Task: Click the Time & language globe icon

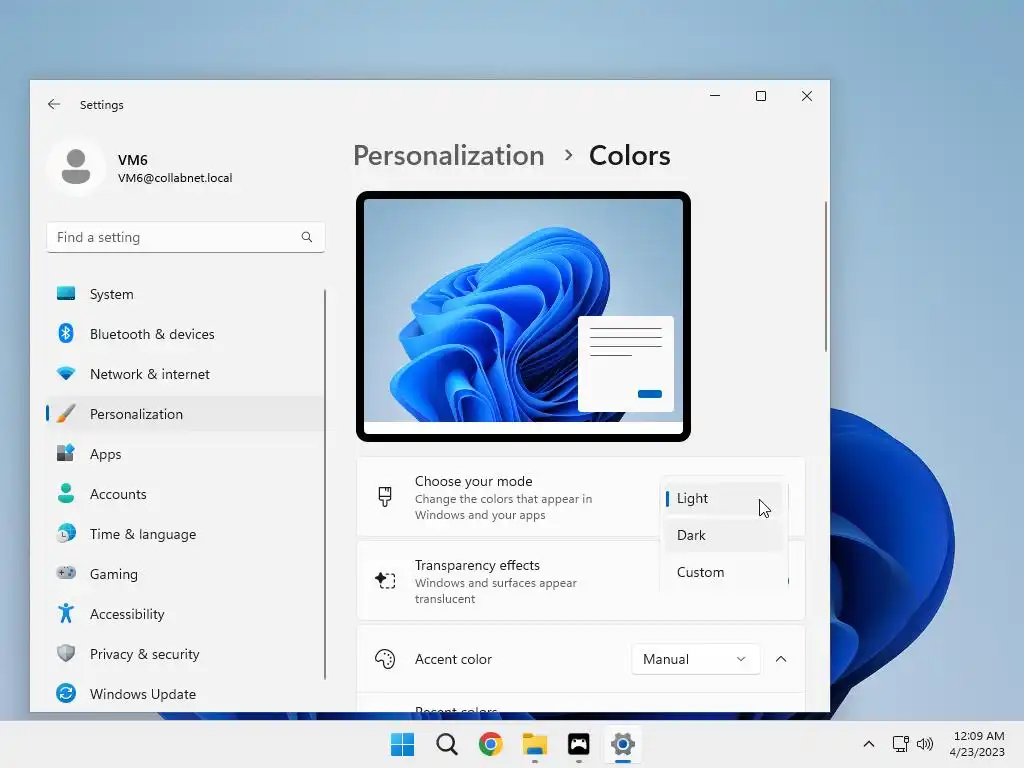Action: [x=66, y=534]
